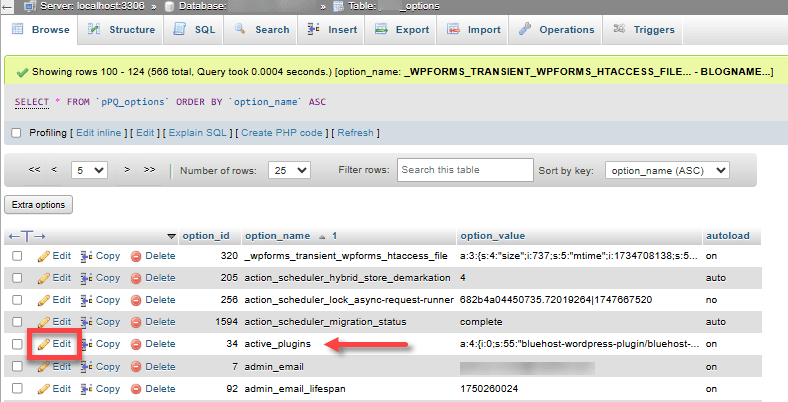Click the pencil Edit icon for active_plugins row
The width and height of the screenshot is (788, 402).
coord(44,343)
